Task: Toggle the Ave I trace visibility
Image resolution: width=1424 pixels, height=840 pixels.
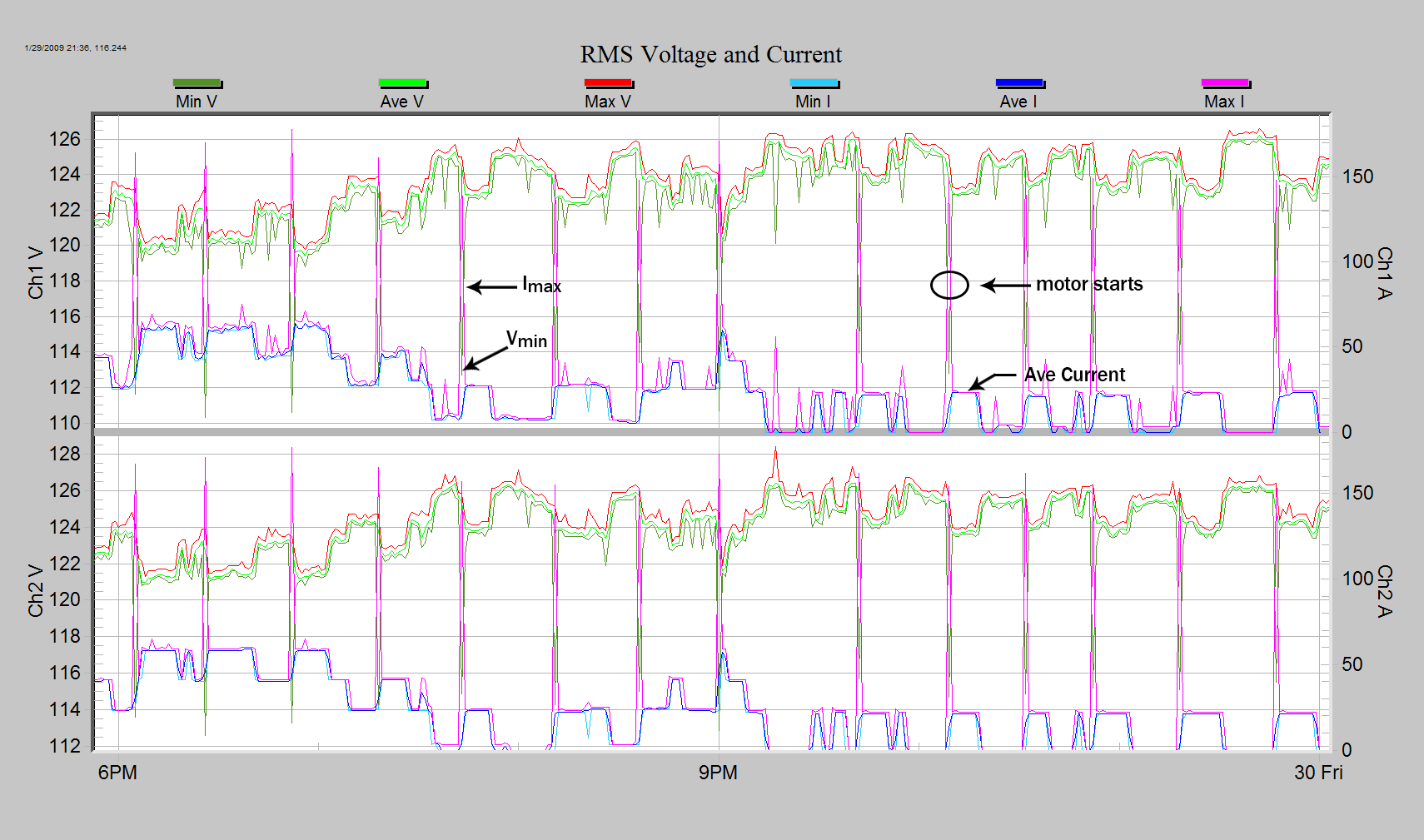Action: tap(1019, 101)
